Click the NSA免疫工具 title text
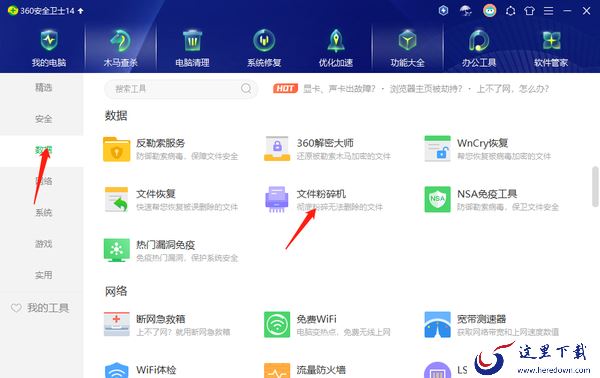The height and width of the screenshot is (378, 600). click(487, 194)
